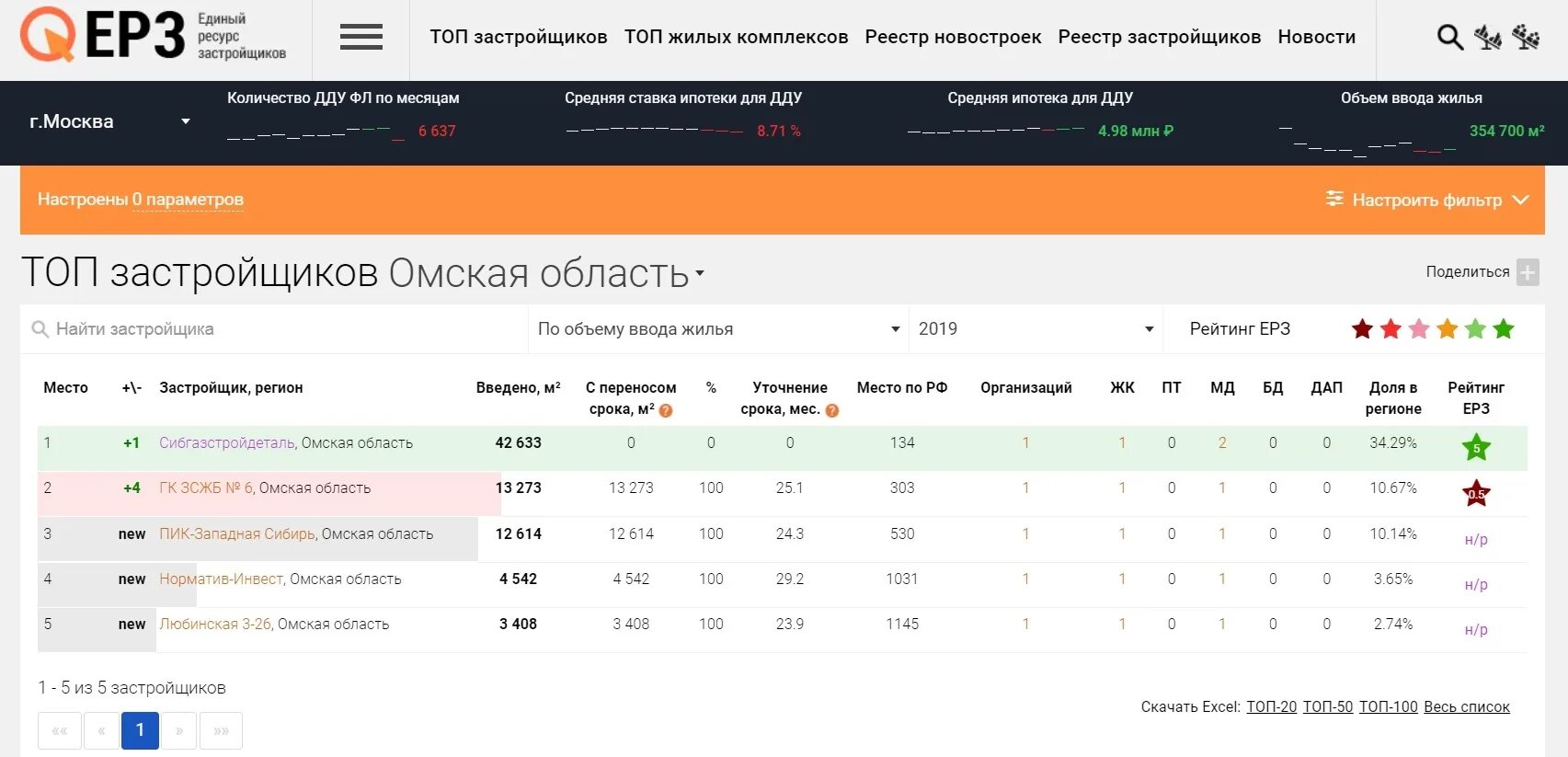Select the red rating star filter
Image resolution: width=1568 pixels, height=757 pixels.
coord(1391,329)
